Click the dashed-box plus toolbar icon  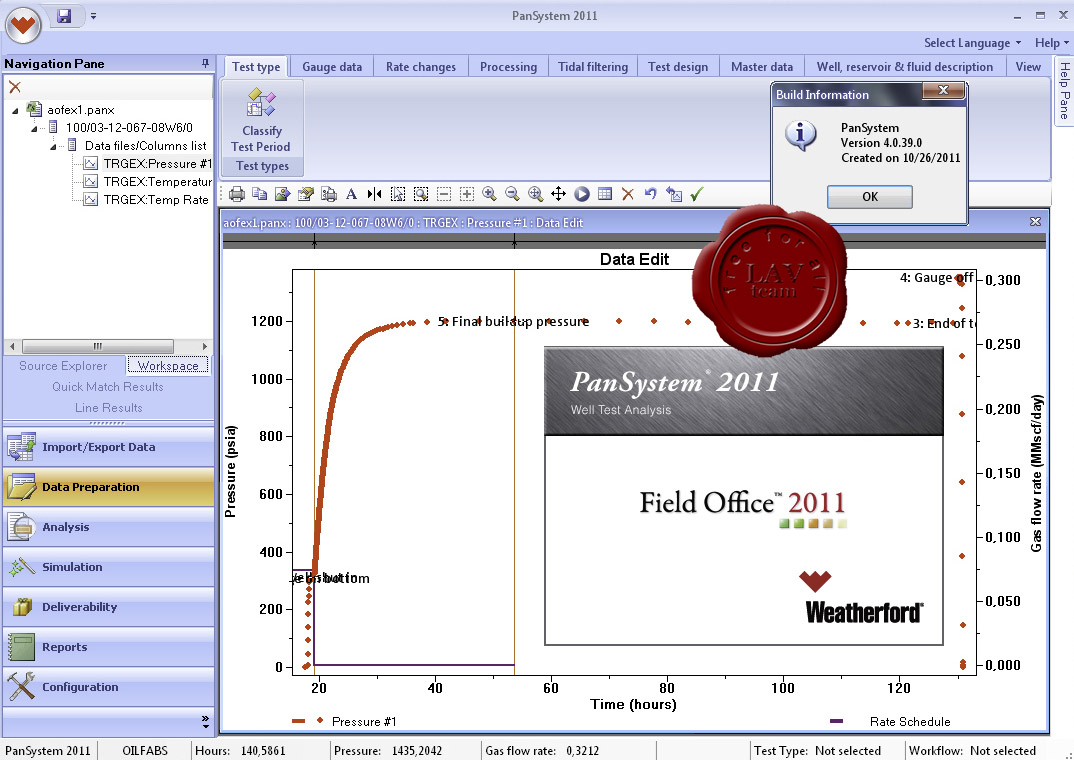point(466,194)
